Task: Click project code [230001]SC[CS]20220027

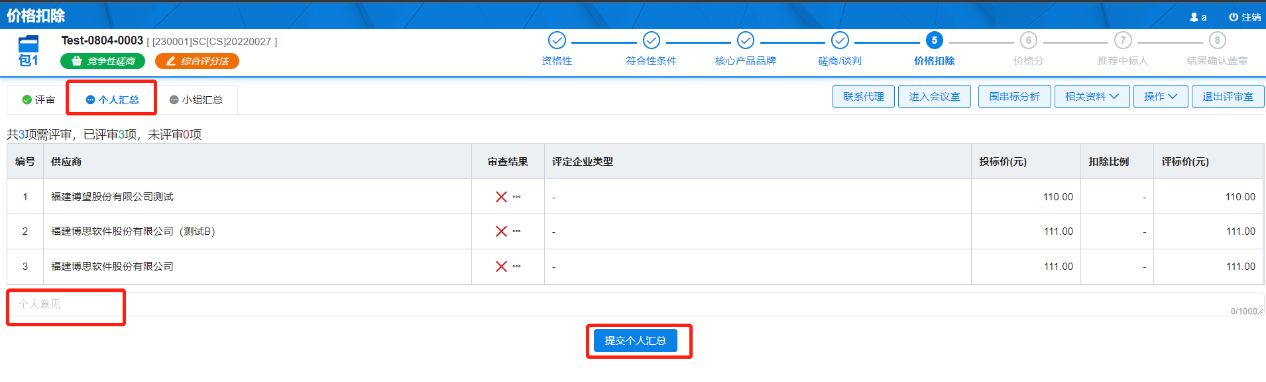Action: pyautogui.click(x=212, y=41)
